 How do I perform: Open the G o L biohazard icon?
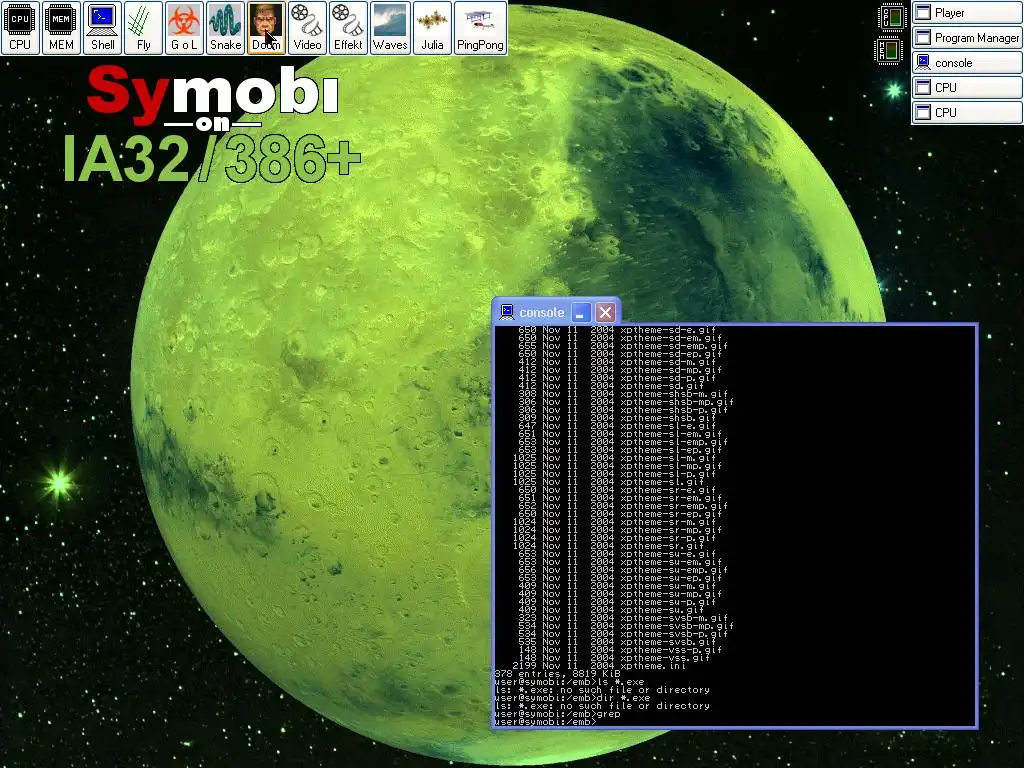[x=184, y=27]
